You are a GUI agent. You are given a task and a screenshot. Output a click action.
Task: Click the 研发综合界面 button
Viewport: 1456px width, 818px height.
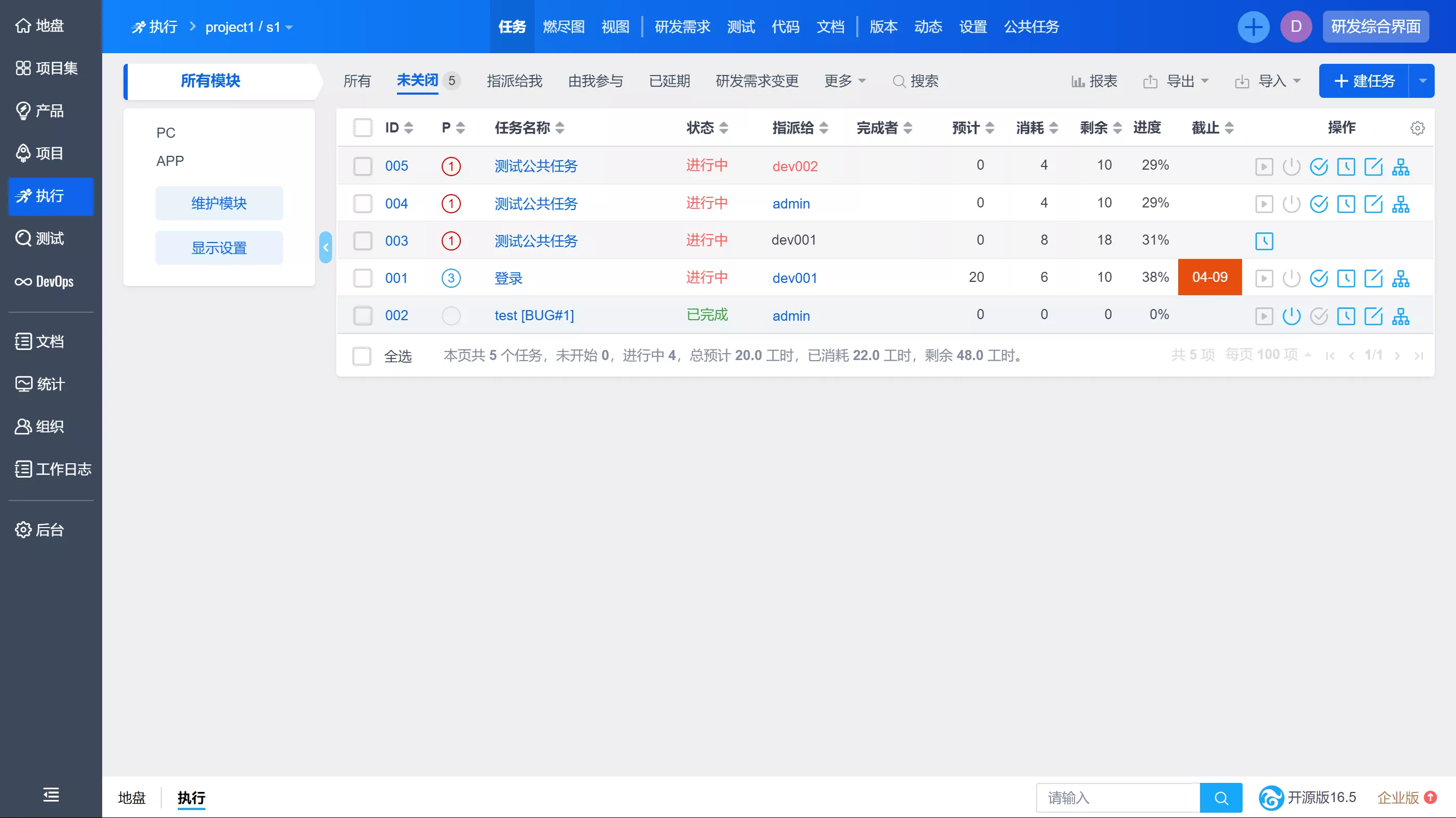point(1375,27)
